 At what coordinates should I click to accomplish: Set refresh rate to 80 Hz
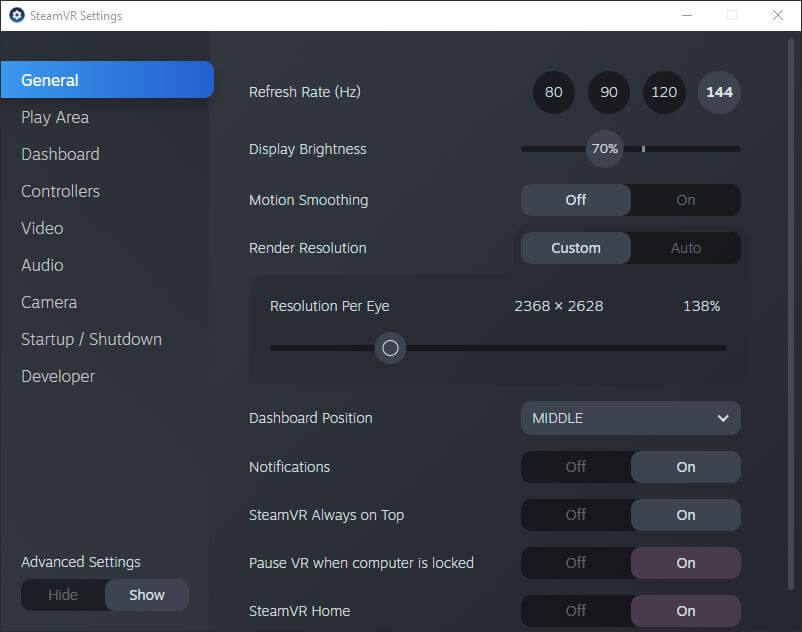[553, 92]
